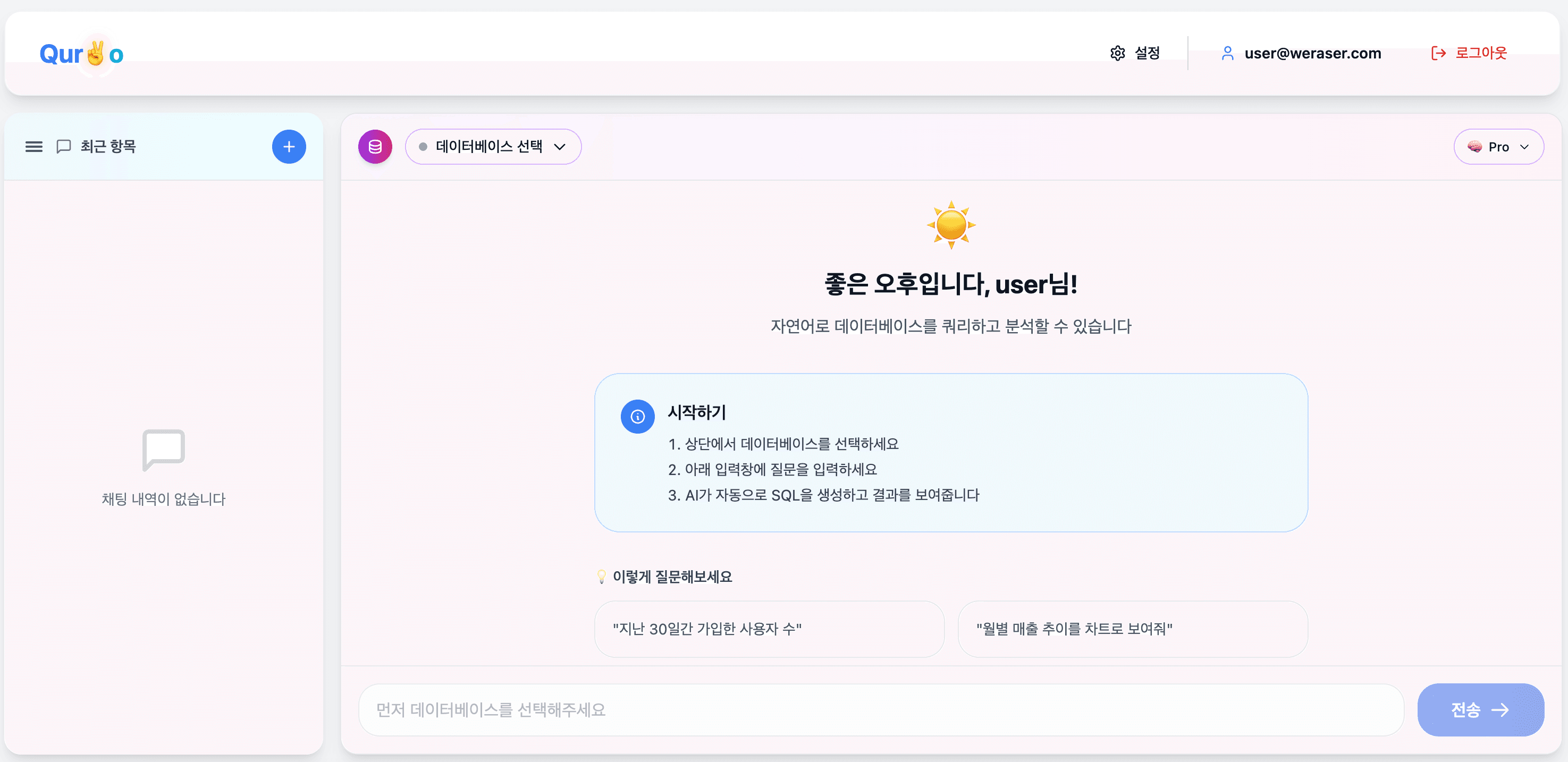The width and height of the screenshot is (1568, 762).
Task: Select the 최근 항목 header label
Action: tap(108, 147)
